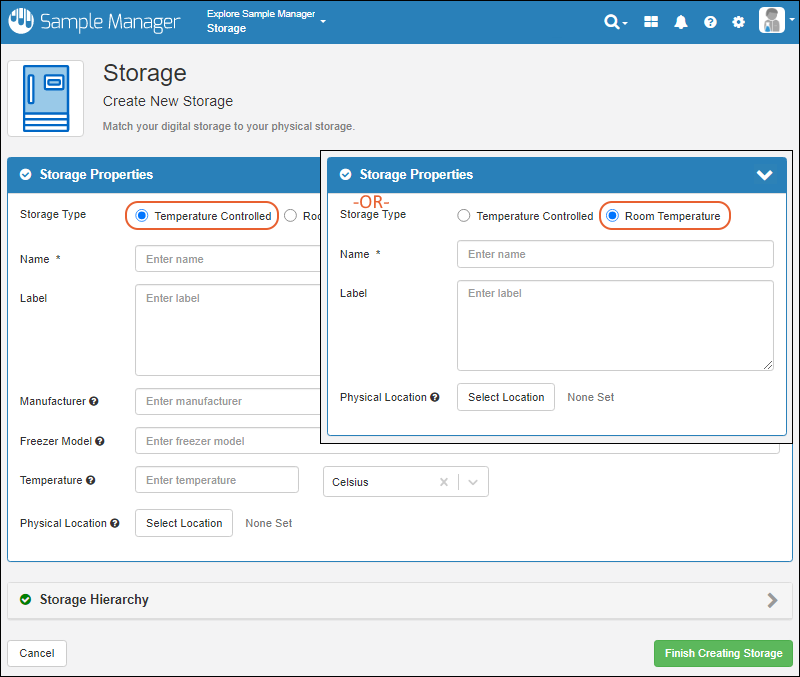
Task: Click the dashboard grid icon
Action: tap(651, 22)
